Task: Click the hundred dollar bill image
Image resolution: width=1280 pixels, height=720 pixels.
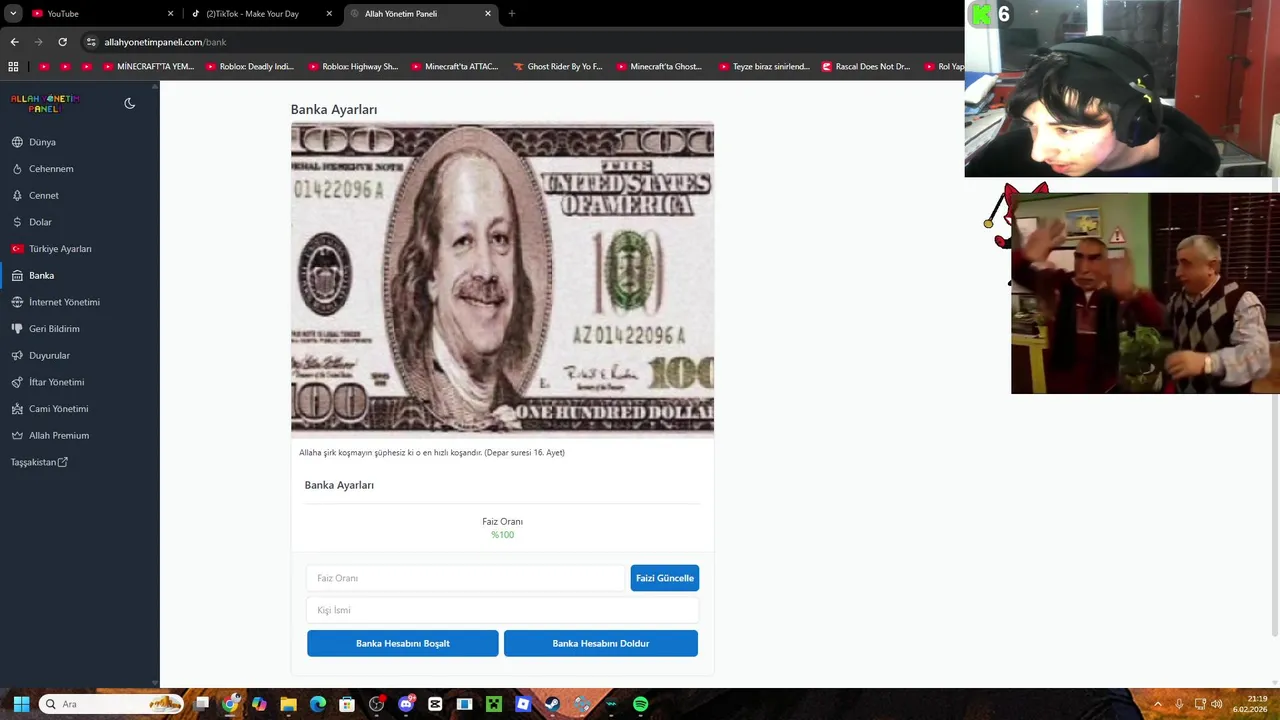Action: [x=502, y=280]
